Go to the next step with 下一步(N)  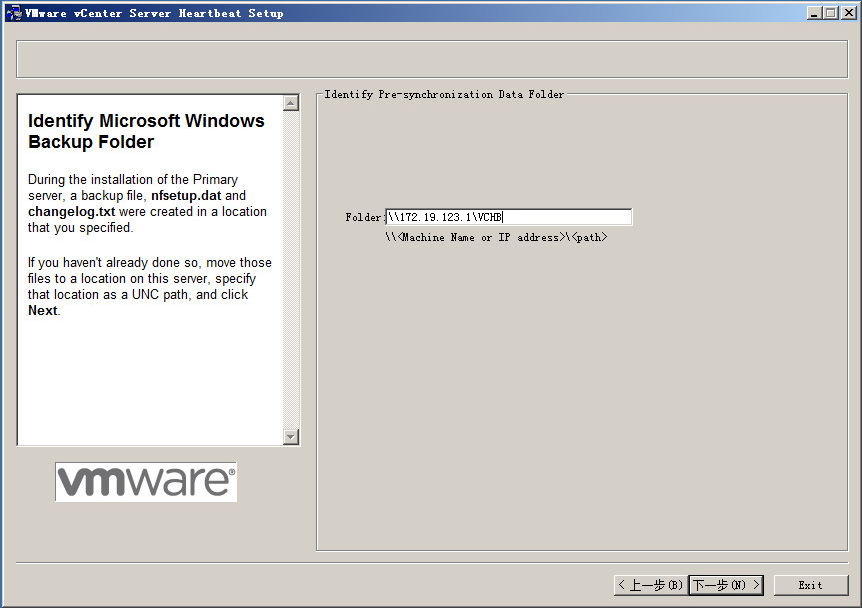coord(726,585)
